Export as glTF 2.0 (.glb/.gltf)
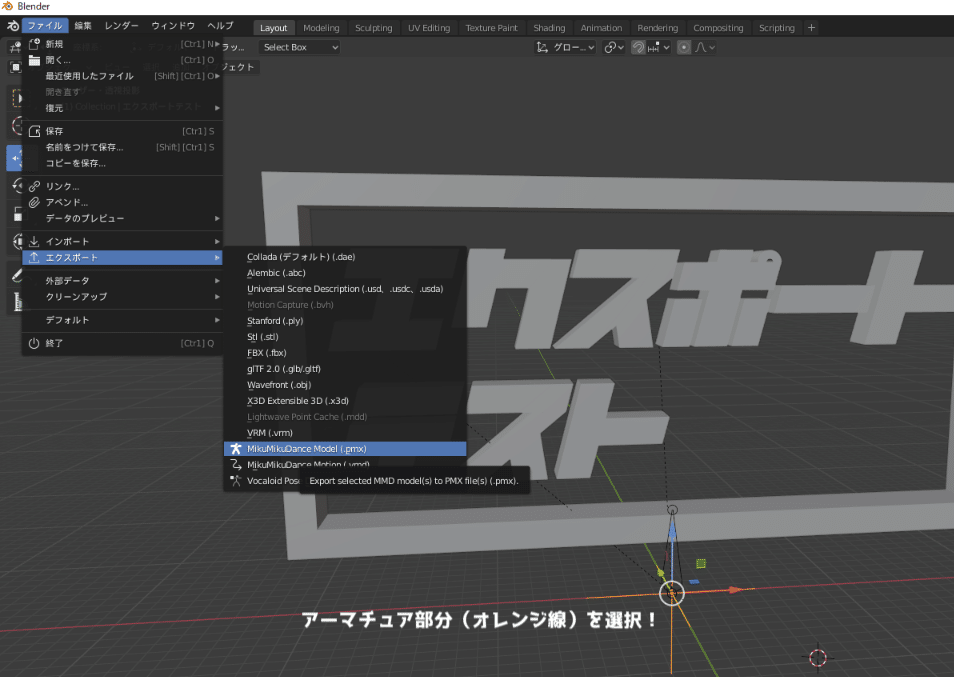Screen dimensions: 954x677 pos(345,369)
